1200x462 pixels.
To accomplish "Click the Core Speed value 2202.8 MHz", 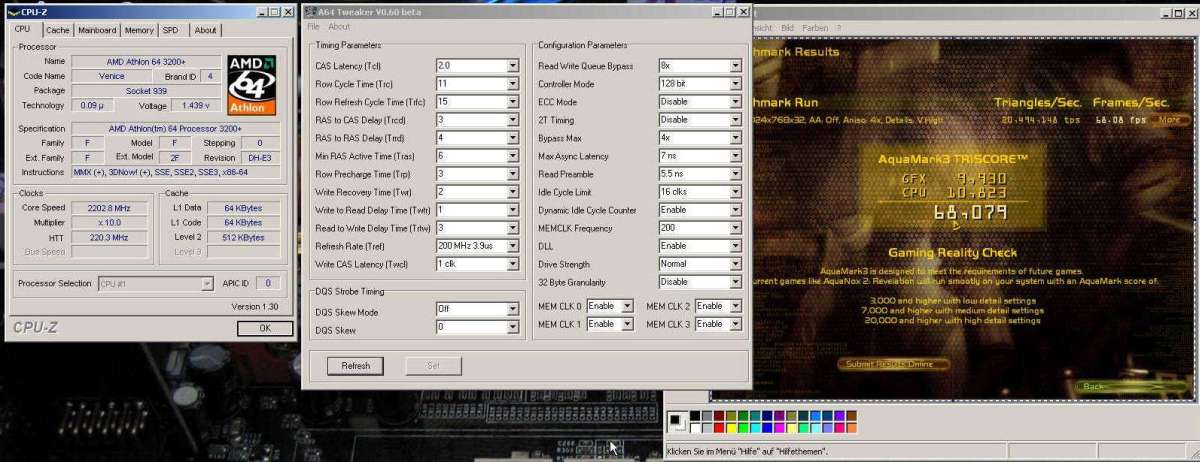I will point(109,207).
